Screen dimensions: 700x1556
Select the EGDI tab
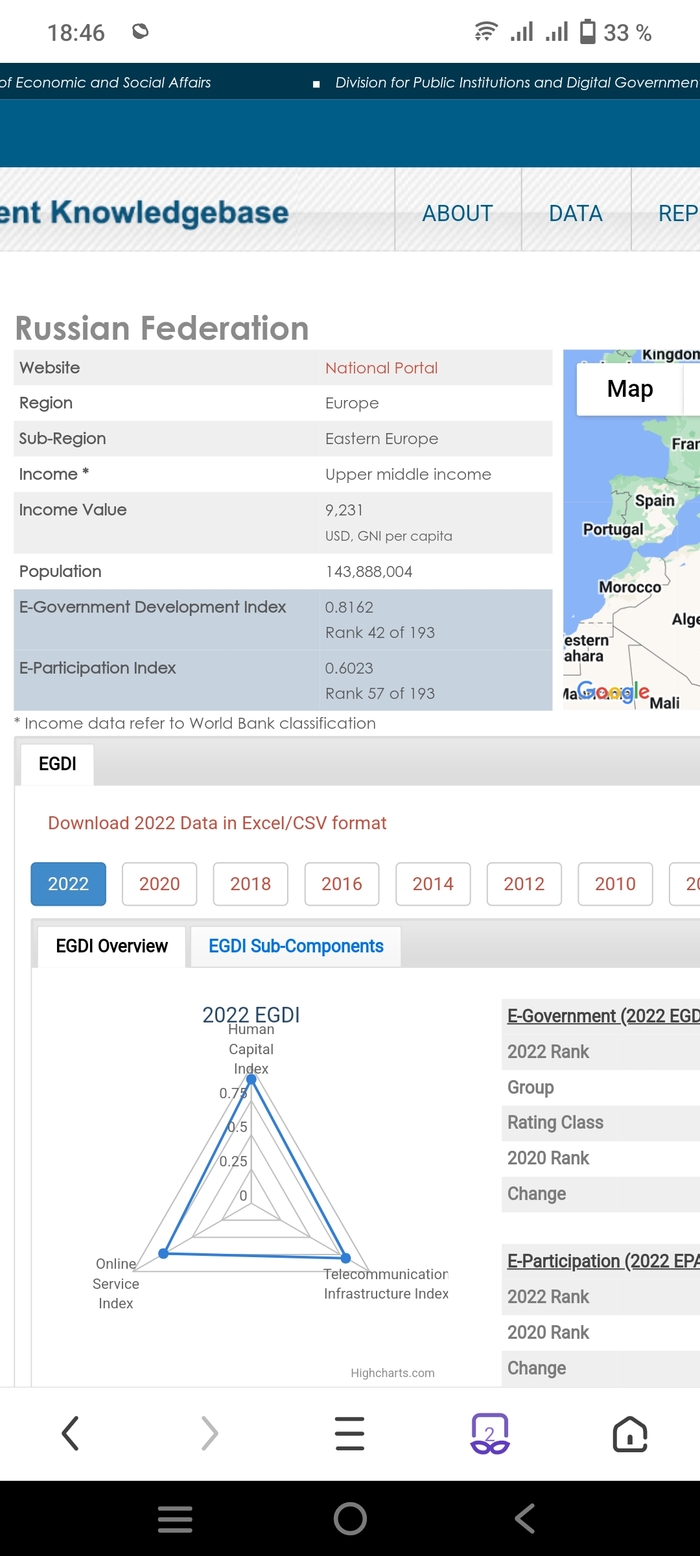pos(57,764)
